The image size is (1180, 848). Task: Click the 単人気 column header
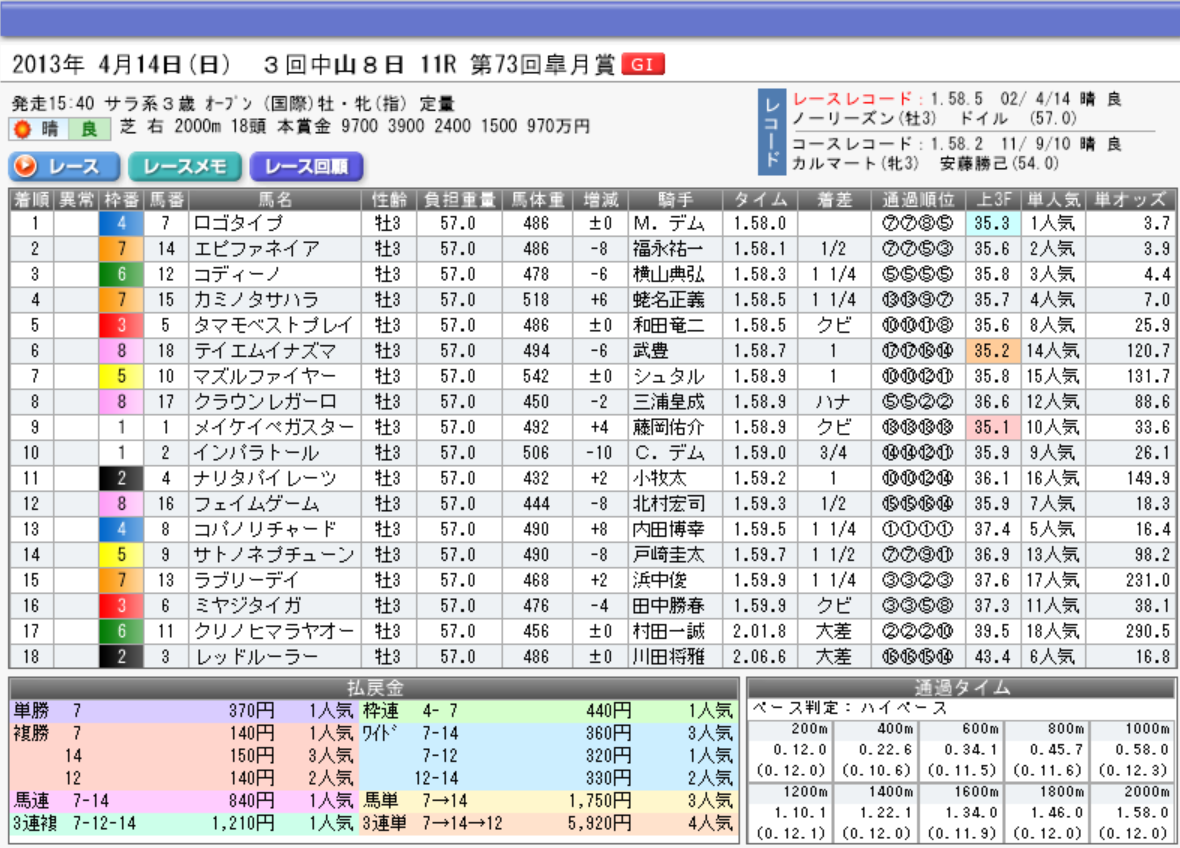[1054, 199]
